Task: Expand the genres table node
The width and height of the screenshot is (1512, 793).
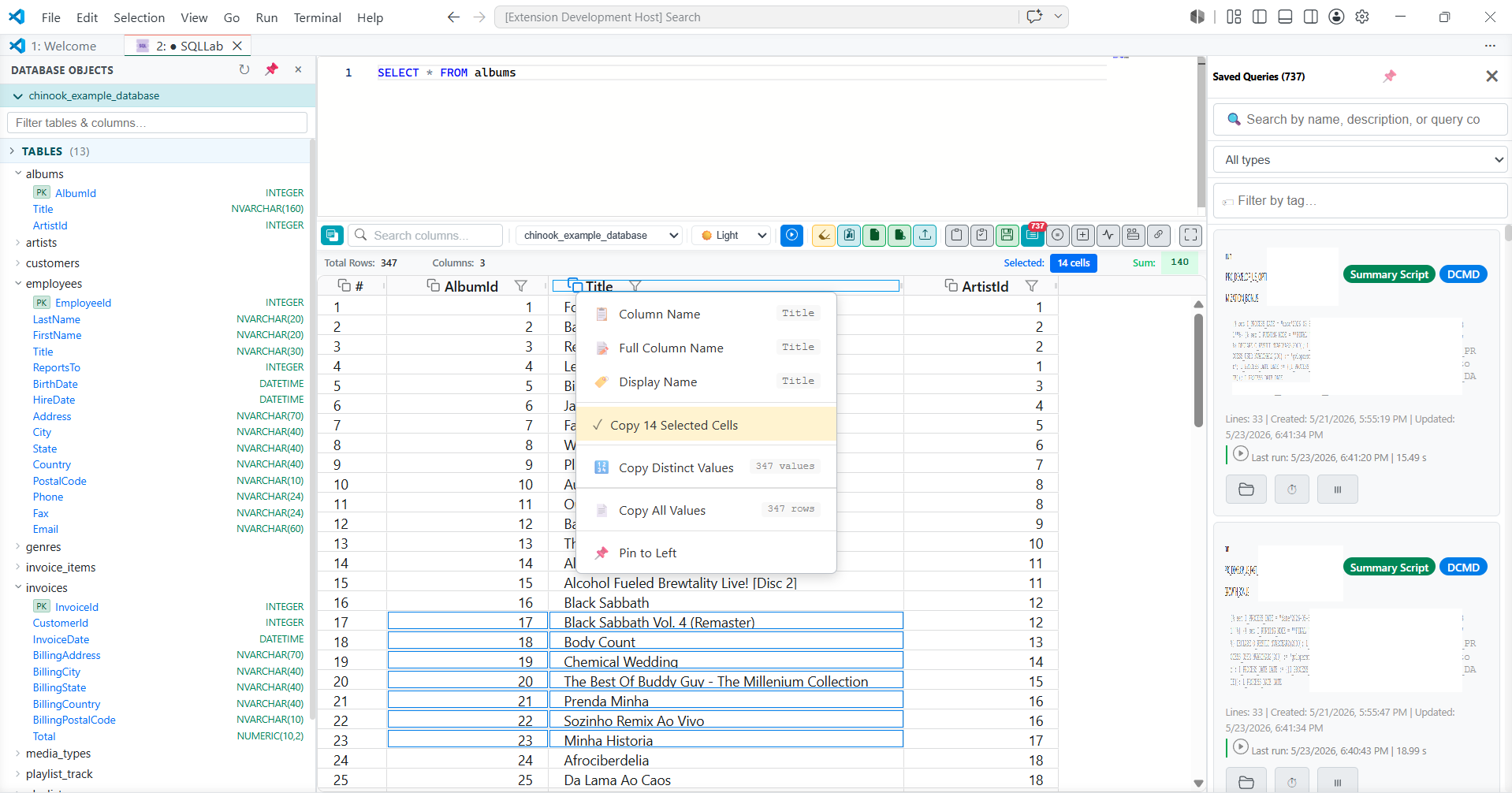Action: 18,547
